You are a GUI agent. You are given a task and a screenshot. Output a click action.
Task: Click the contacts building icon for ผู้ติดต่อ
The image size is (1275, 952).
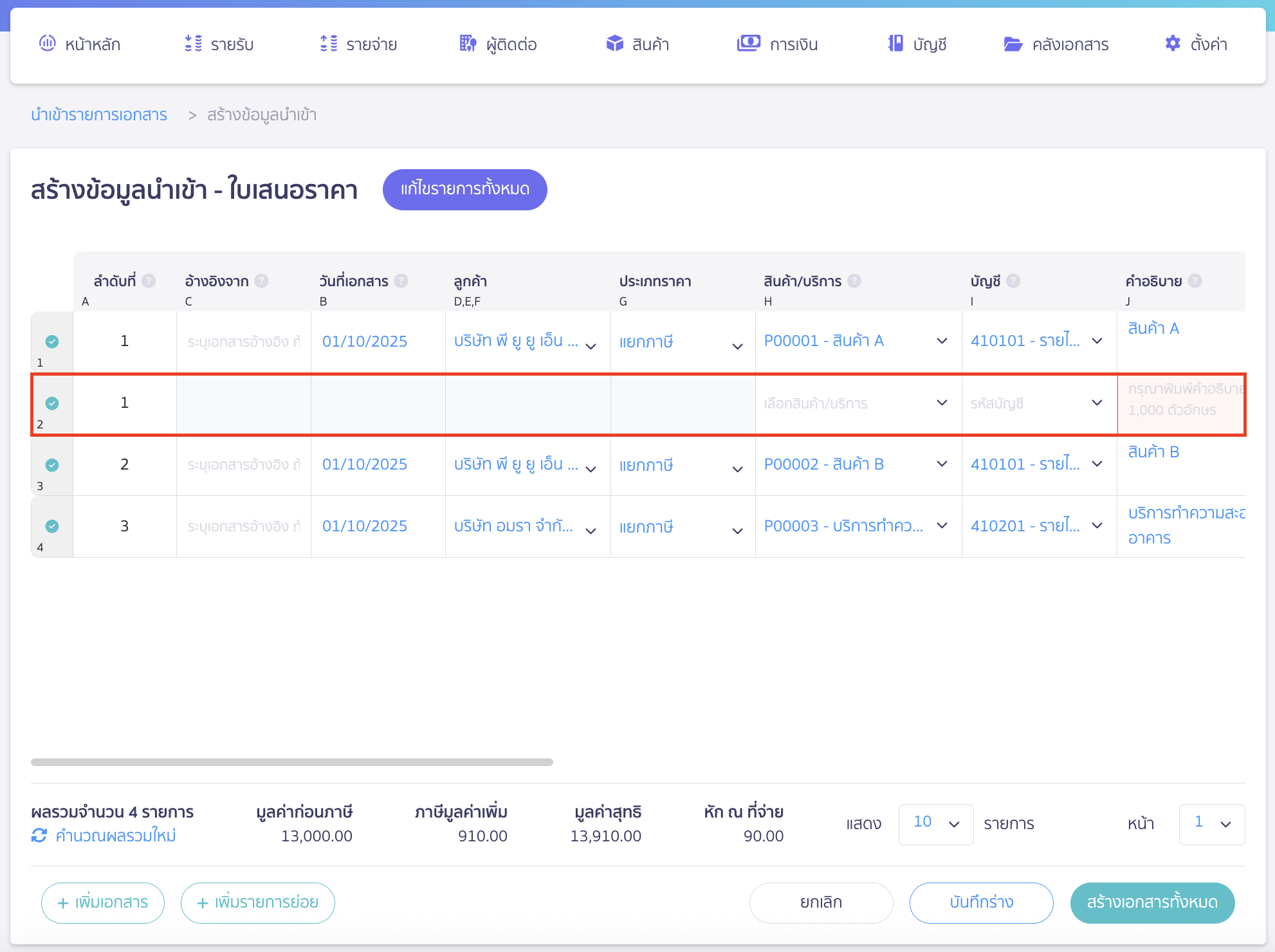[468, 44]
